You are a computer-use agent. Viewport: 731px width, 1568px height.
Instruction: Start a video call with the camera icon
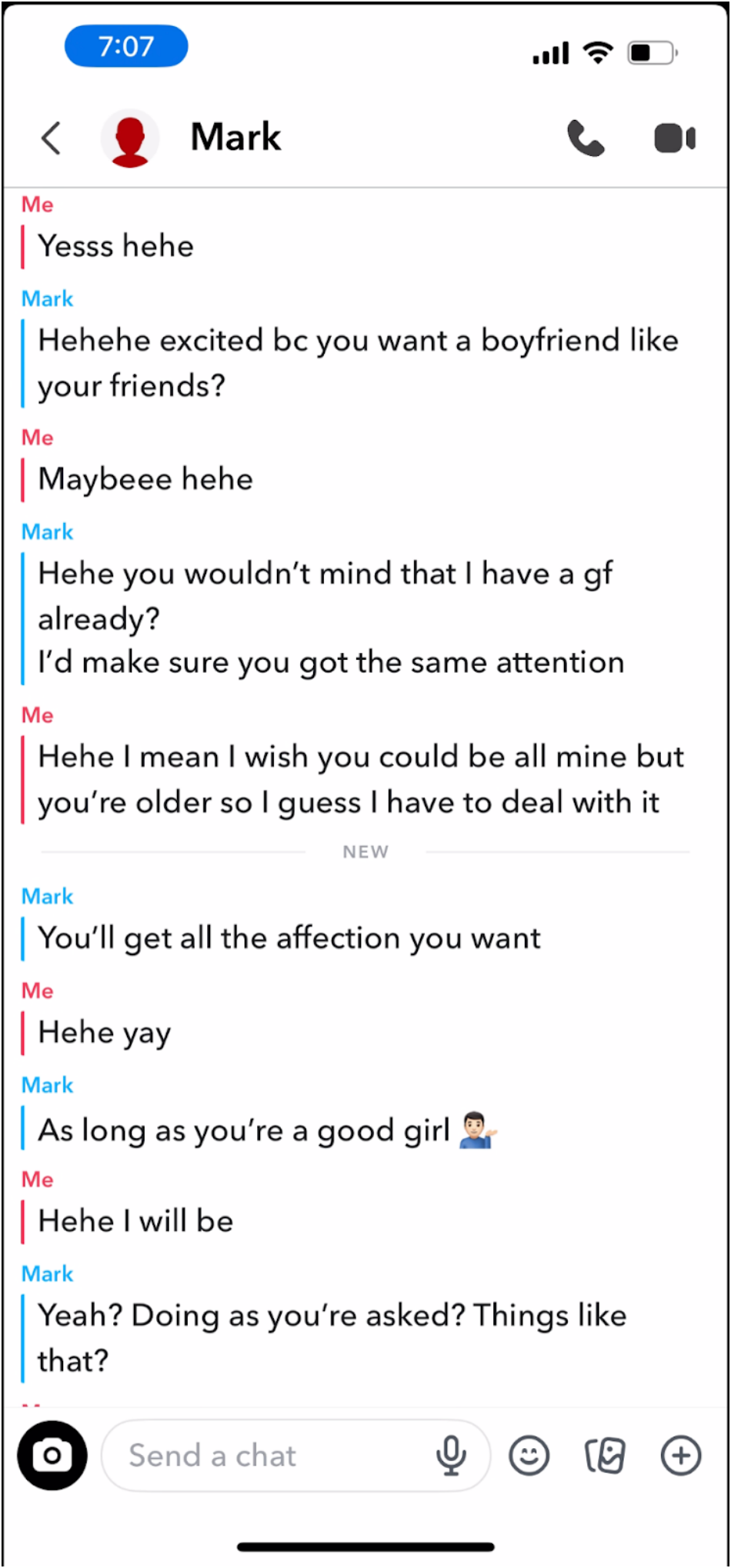click(x=675, y=138)
